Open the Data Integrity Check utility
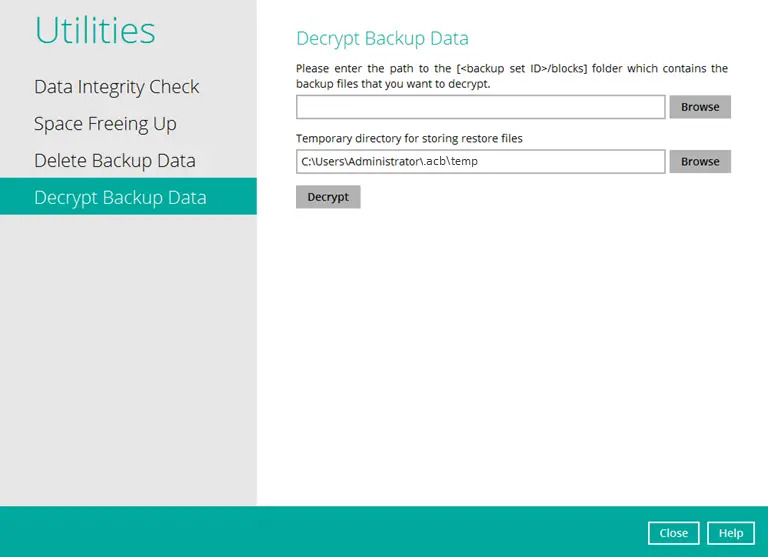This screenshot has width=768, height=557. [117, 87]
